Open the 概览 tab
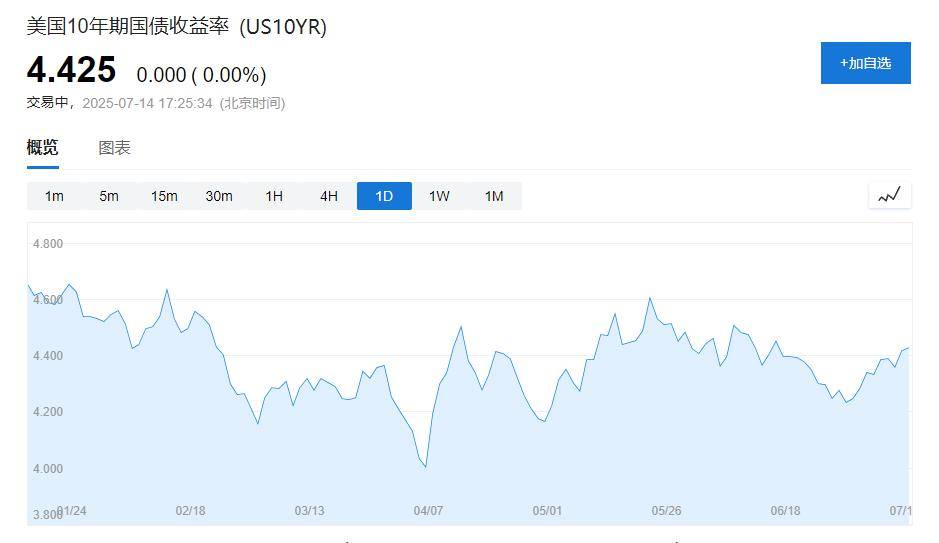The width and height of the screenshot is (939, 543). [43, 147]
